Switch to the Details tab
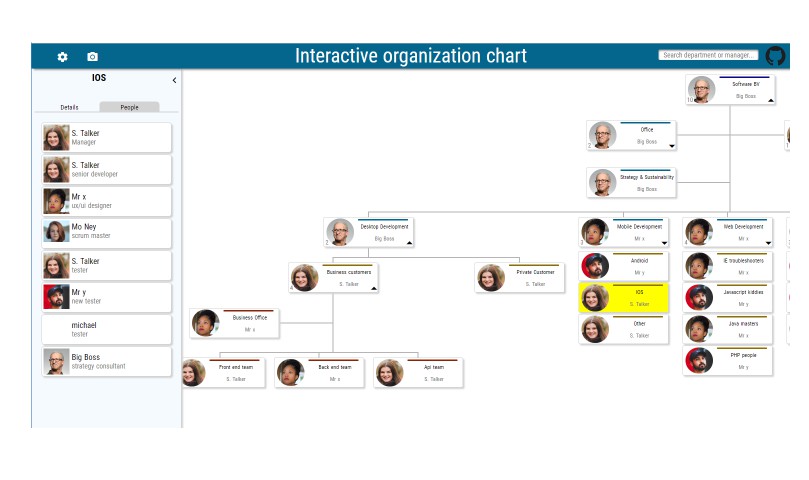Screen dimensions: 809x480 tap(69, 107)
